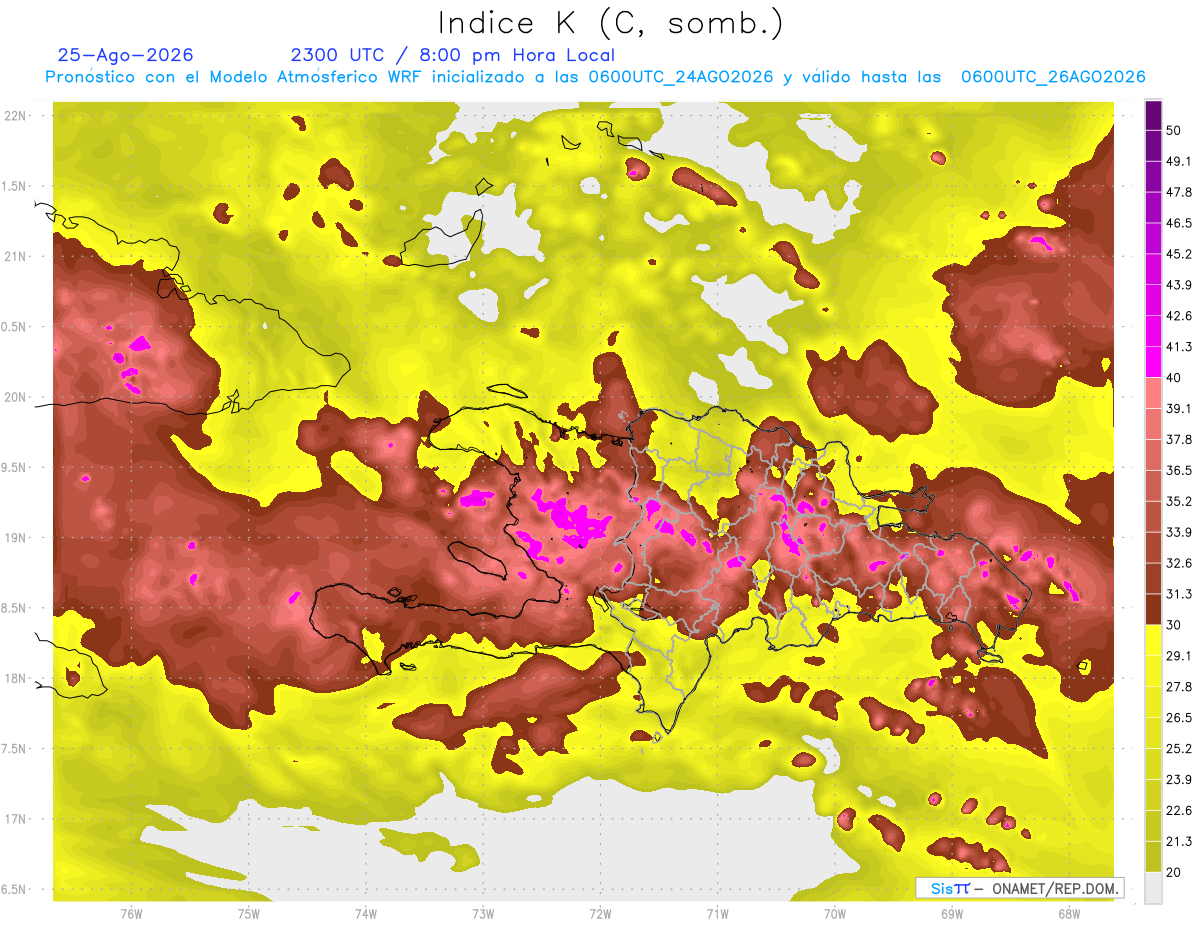This screenshot has width=1200, height=927.
Task: Click the colorbar value "30"
Action: [1175, 625]
